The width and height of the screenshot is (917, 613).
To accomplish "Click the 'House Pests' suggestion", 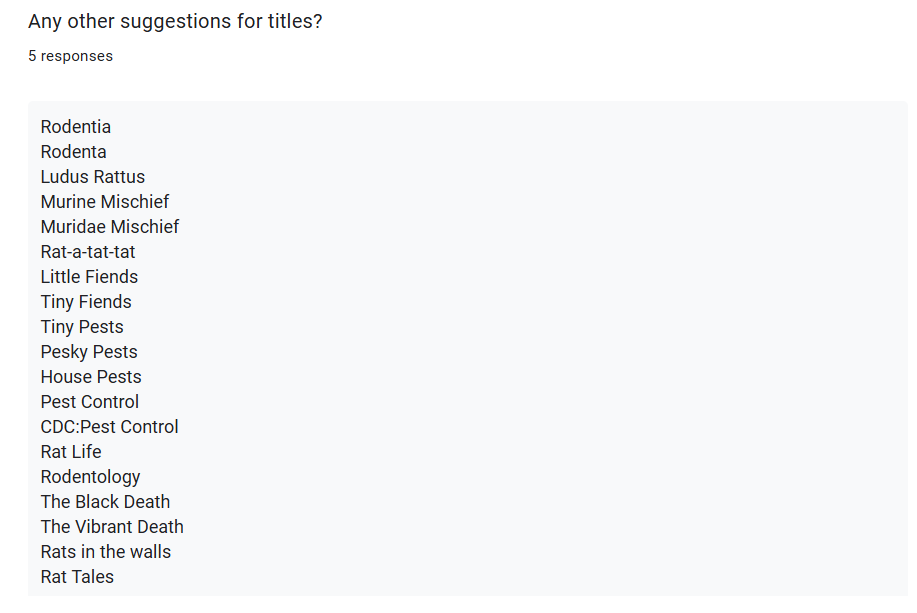I will tap(91, 377).
